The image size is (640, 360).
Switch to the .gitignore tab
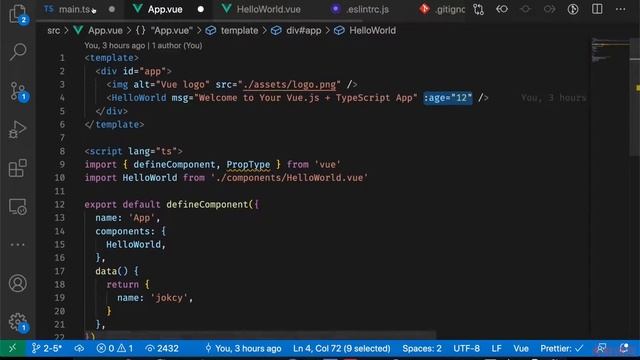449,9
